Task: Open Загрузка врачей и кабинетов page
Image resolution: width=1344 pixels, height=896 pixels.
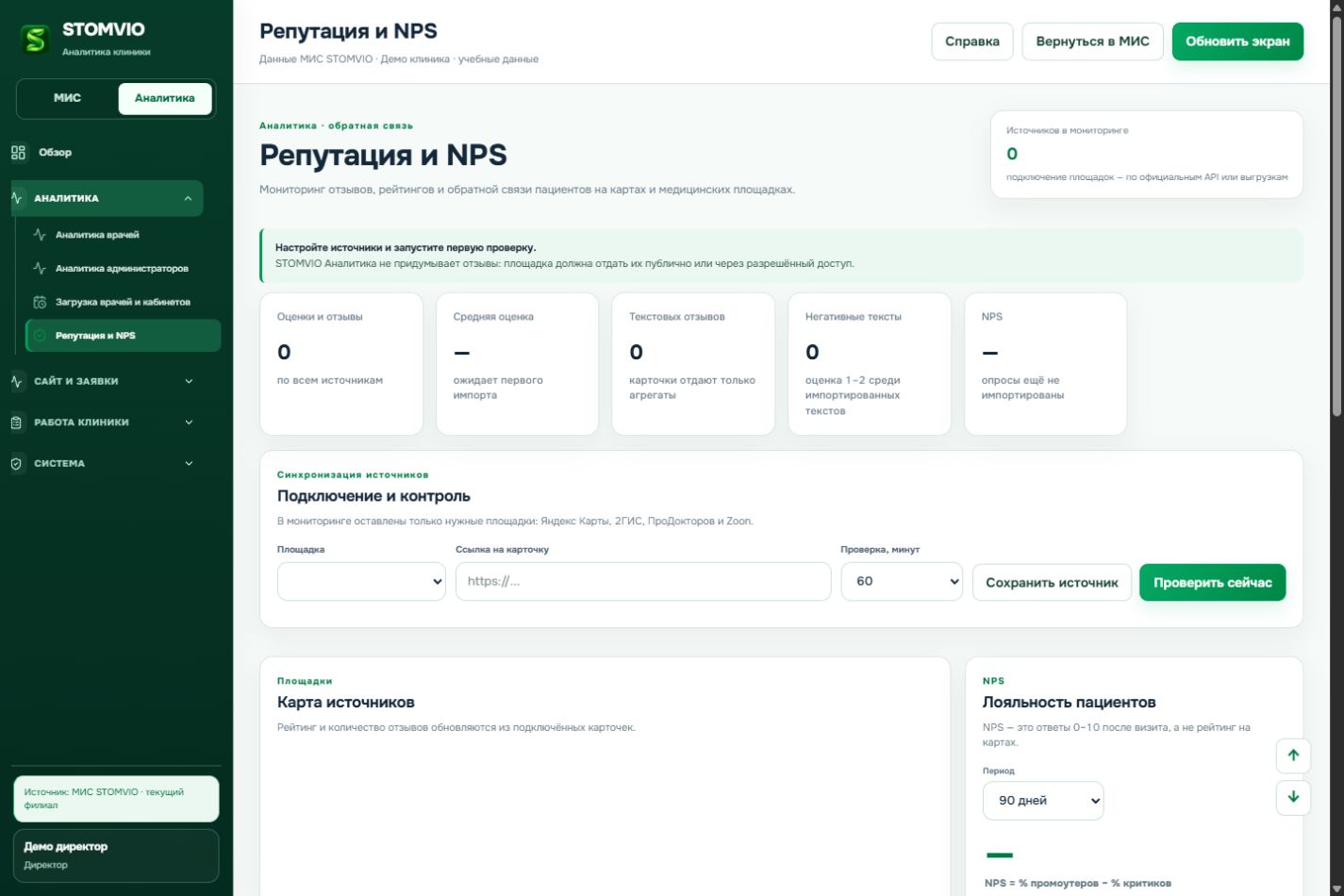Action: [124, 302]
